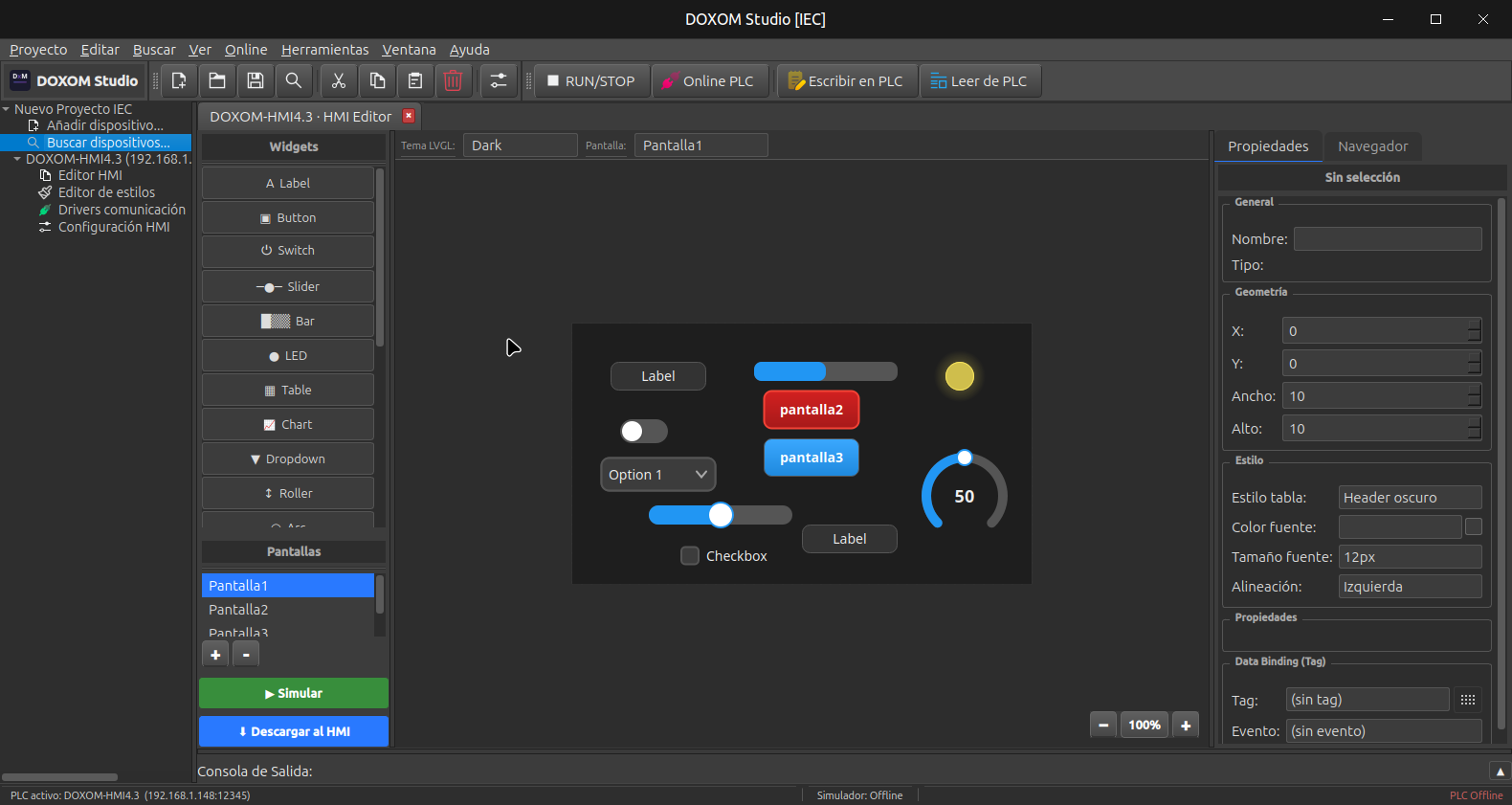Click the tag picker grid icon

coord(1468,700)
